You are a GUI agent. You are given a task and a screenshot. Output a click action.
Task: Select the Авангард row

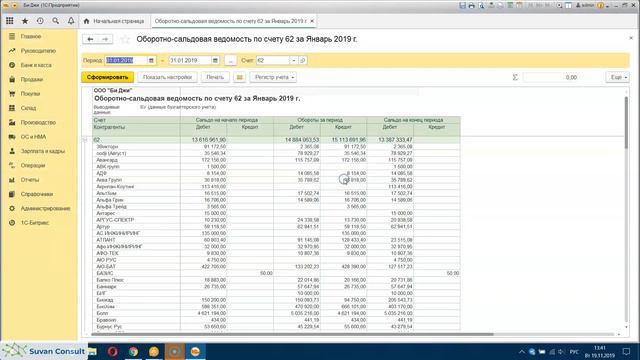point(277,160)
